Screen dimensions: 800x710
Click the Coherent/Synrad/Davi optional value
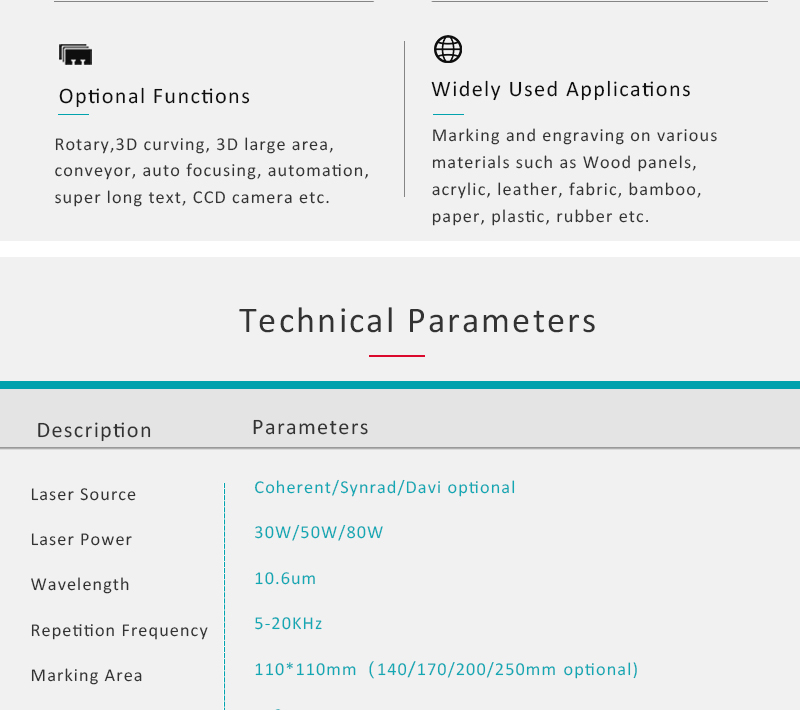click(x=385, y=488)
